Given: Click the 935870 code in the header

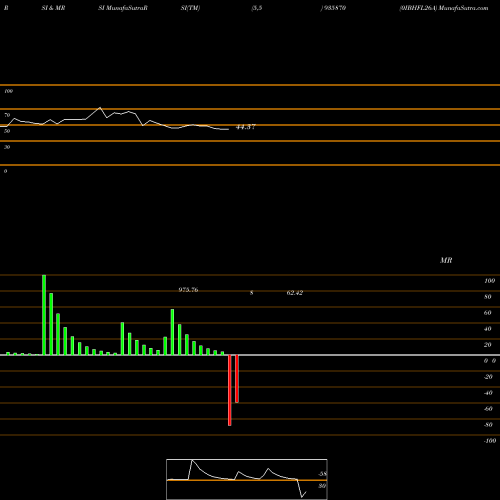Looking at the screenshot, I should click(335, 8).
